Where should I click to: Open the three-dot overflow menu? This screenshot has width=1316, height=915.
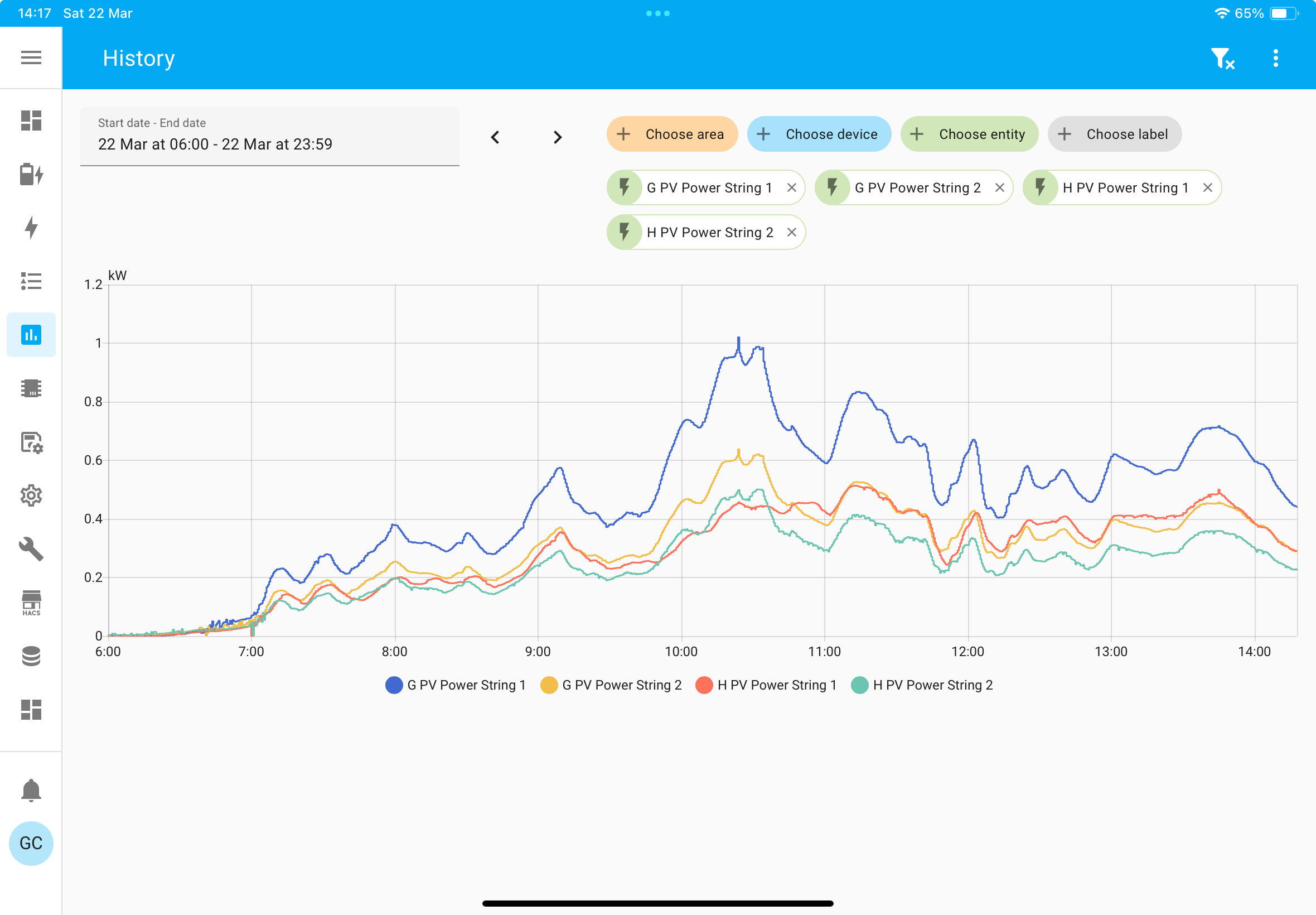coord(1275,58)
